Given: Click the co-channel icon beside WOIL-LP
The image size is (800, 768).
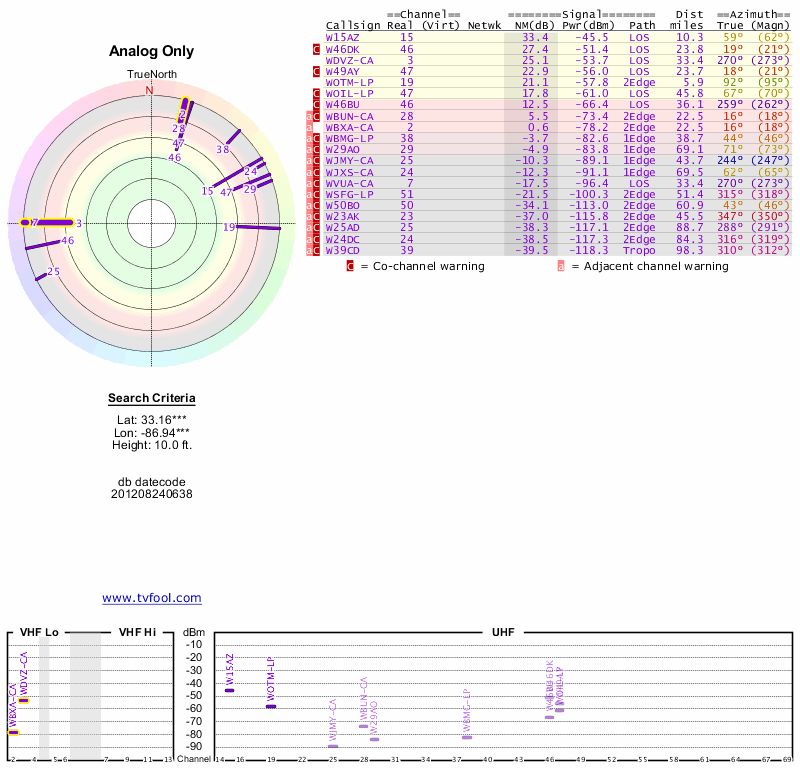Looking at the screenshot, I should (x=317, y=94).
